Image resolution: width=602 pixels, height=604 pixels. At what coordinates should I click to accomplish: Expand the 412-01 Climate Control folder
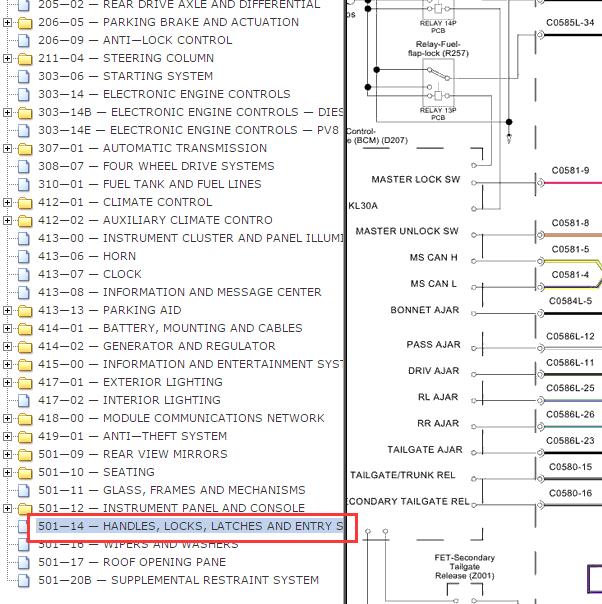click(7, 203)
